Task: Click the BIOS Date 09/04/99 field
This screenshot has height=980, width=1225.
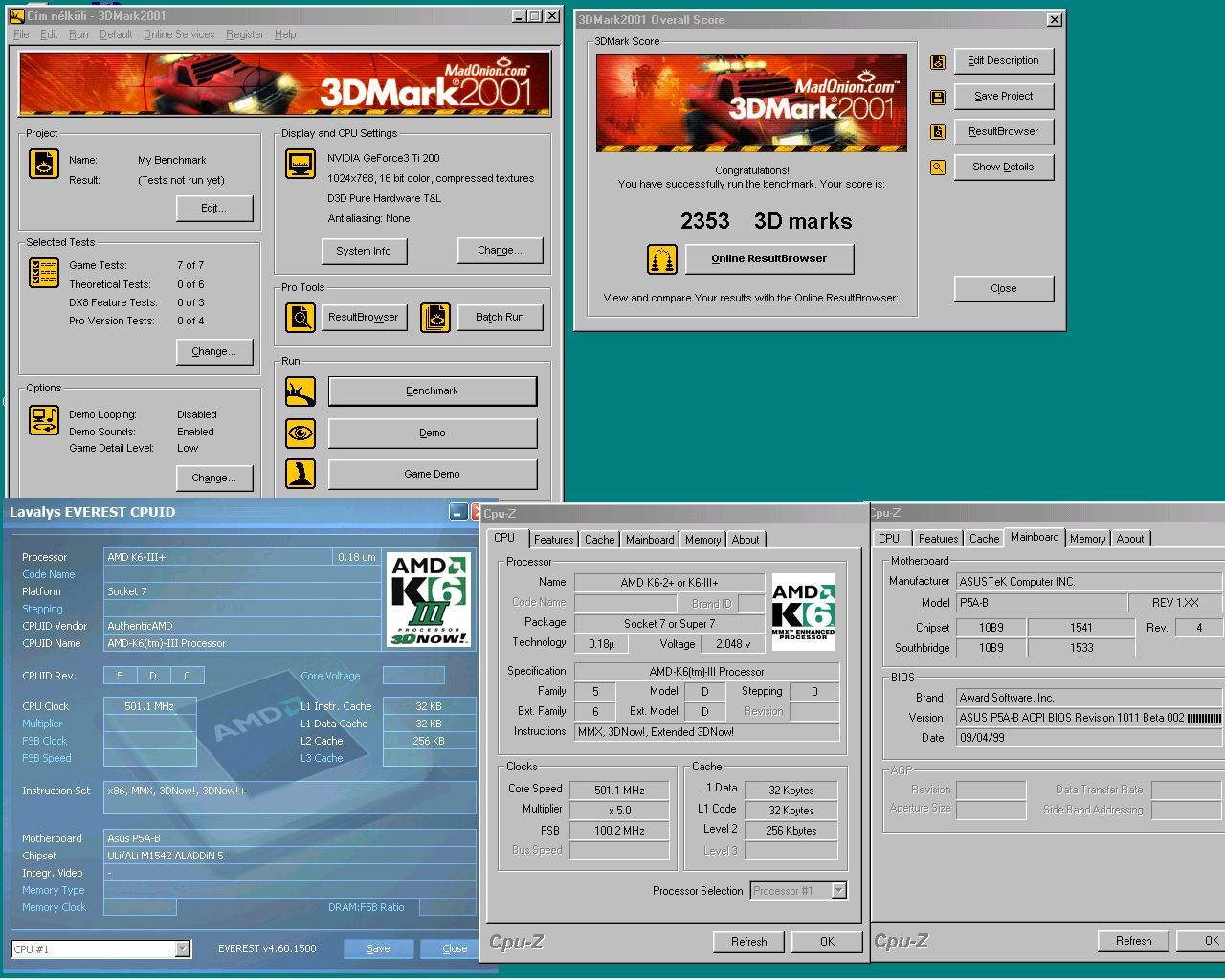Action: point(1089,738)
